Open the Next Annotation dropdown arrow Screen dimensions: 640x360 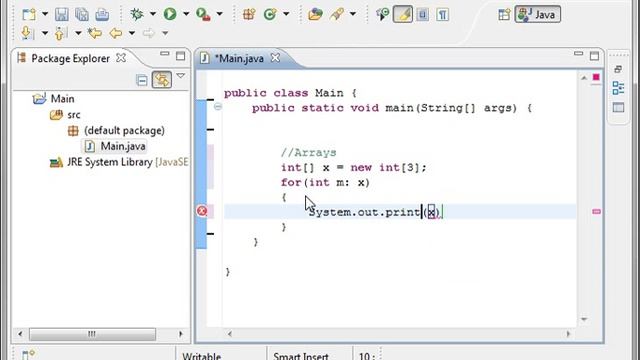[45, 33]
